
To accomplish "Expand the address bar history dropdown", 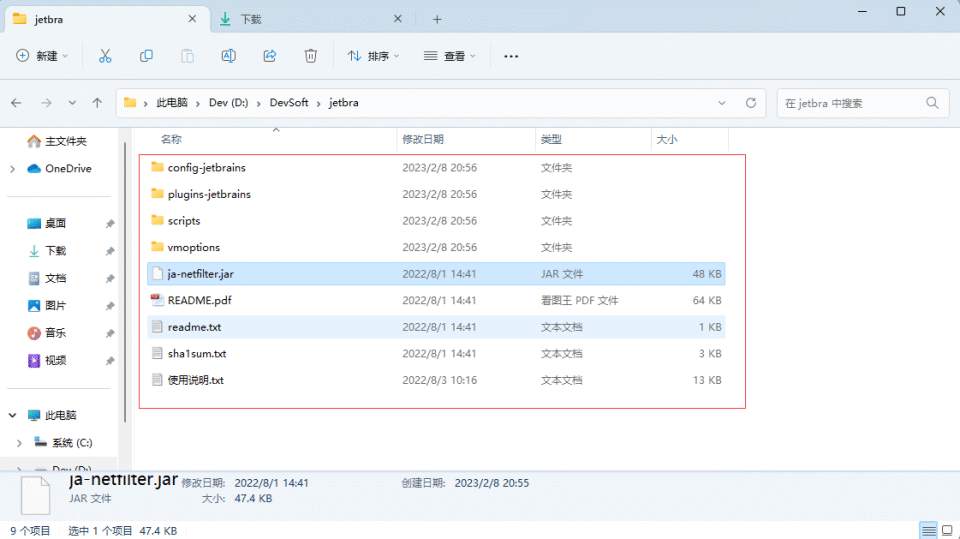I will [x=722, y=103].
